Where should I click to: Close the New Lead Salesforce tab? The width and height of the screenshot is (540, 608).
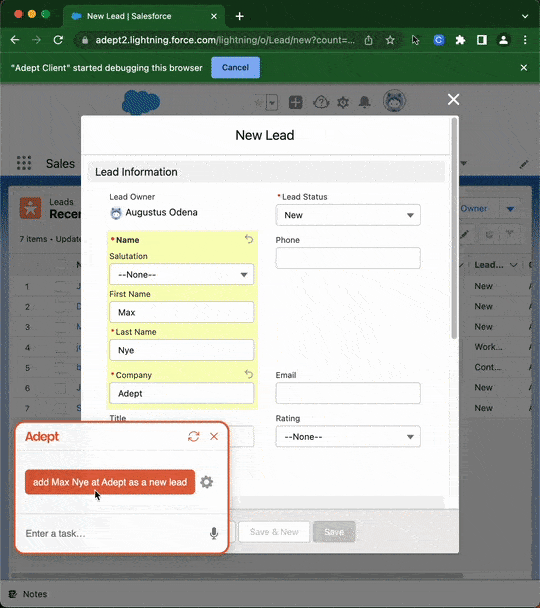click(x=214, y=16)
